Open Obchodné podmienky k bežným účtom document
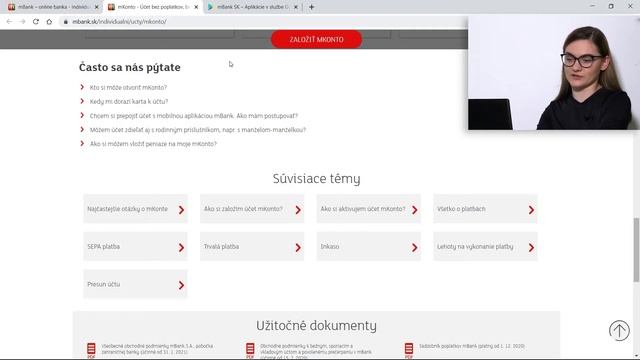 point(316,351)
